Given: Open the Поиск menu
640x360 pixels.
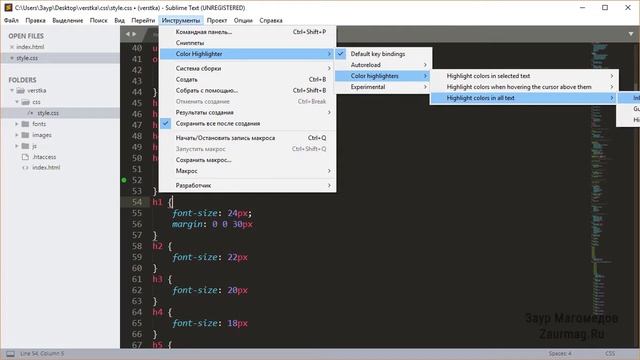Looking at the screenshot, I should 98,20.
